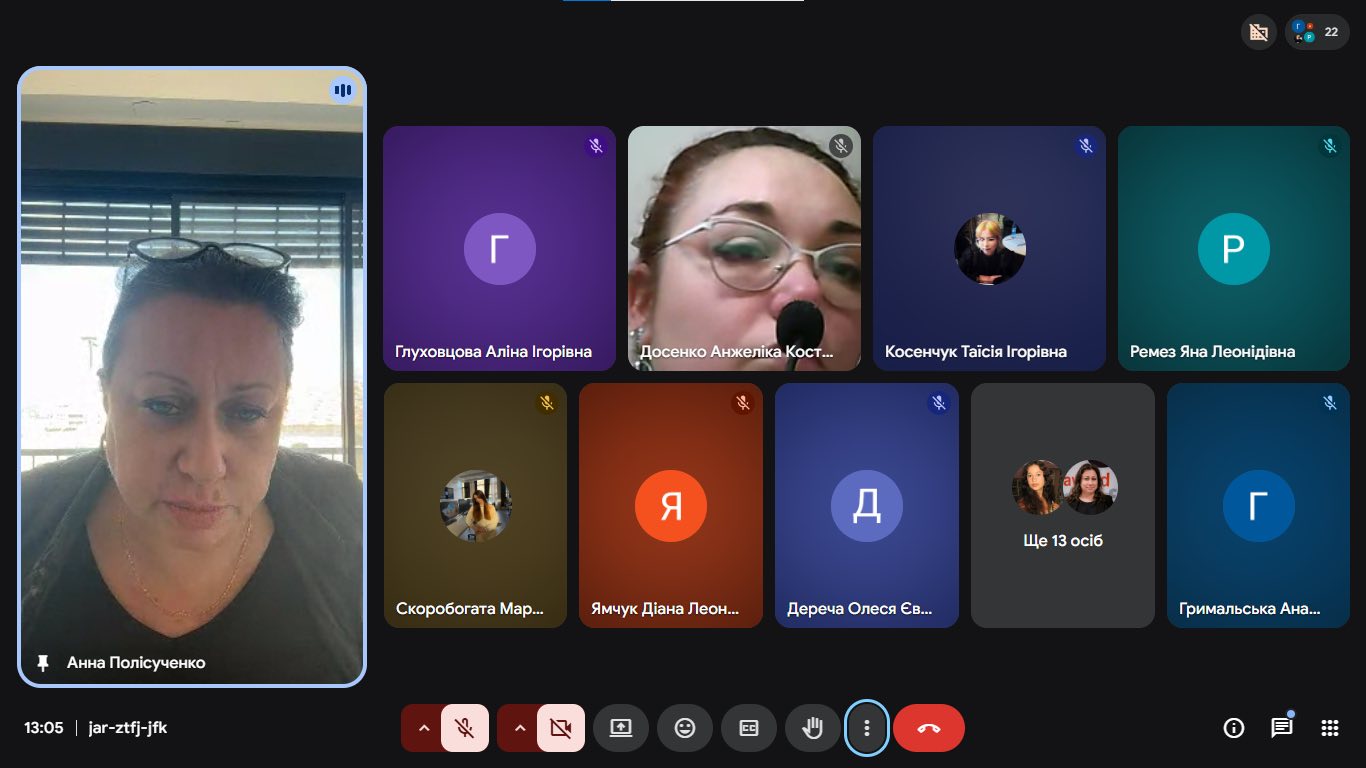The height and width of the screenshot is (768, 1366).
Task: Click the meeting code jar-ztfj-jfk
Action: click(128, 728)
